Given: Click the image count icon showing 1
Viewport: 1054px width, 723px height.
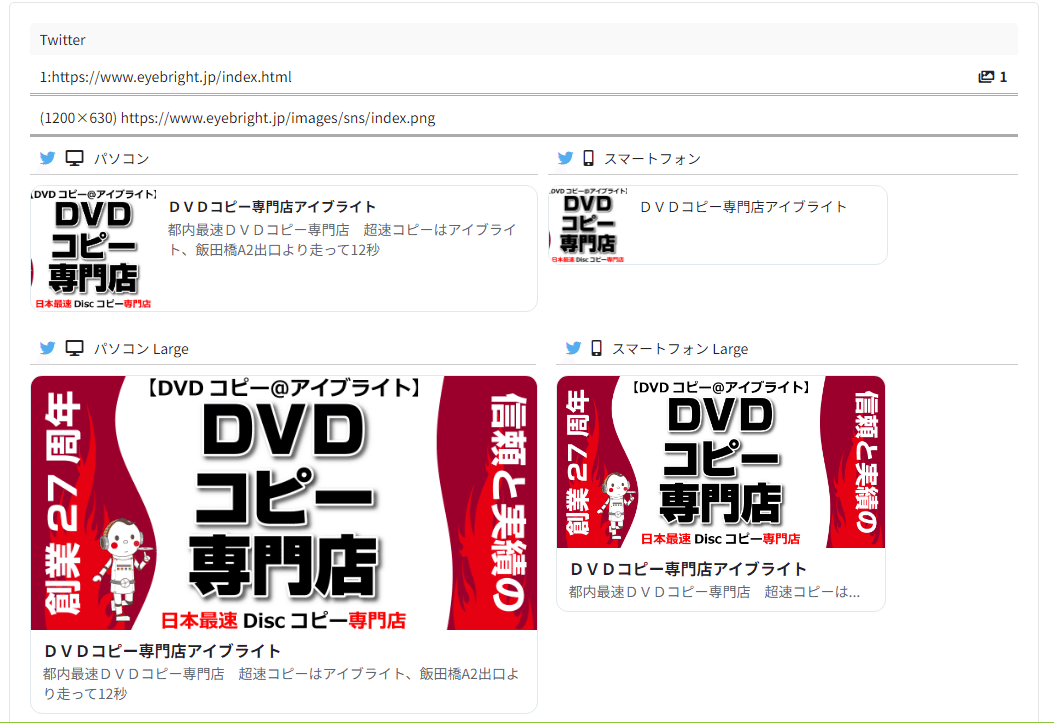Looking at the screenshot, I should pyautogui.click(x=986, y=77).
